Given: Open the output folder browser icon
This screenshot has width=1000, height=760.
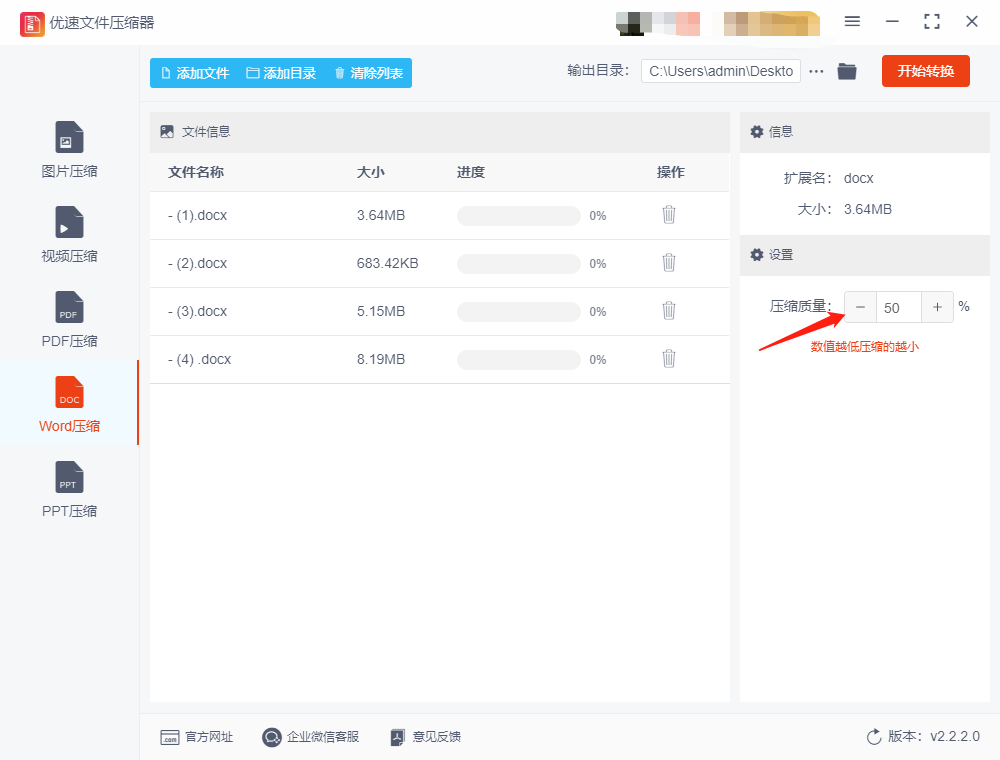Looking at the screenshot, I should pos(846,71).
